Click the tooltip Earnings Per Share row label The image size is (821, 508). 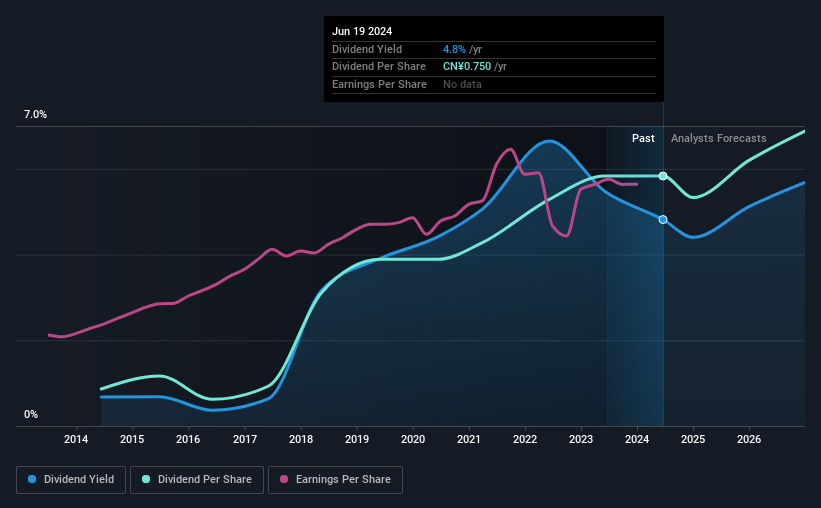[x=379, y=84]
